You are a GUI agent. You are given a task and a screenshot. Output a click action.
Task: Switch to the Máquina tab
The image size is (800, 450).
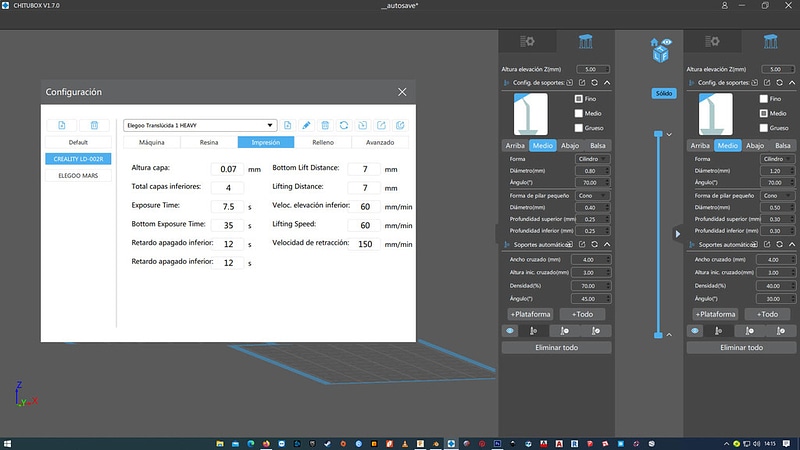click(x=152, y=142)
